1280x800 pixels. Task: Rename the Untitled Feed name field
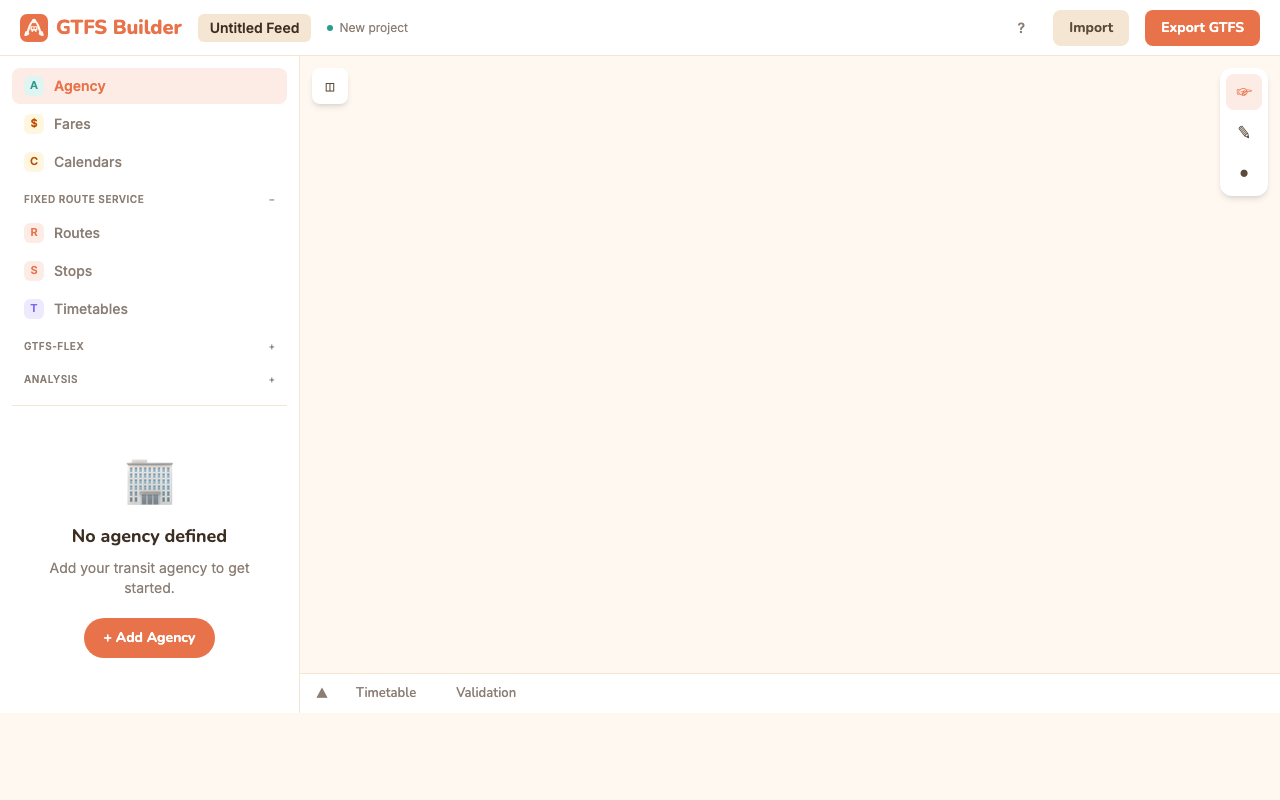coord(254,28)
